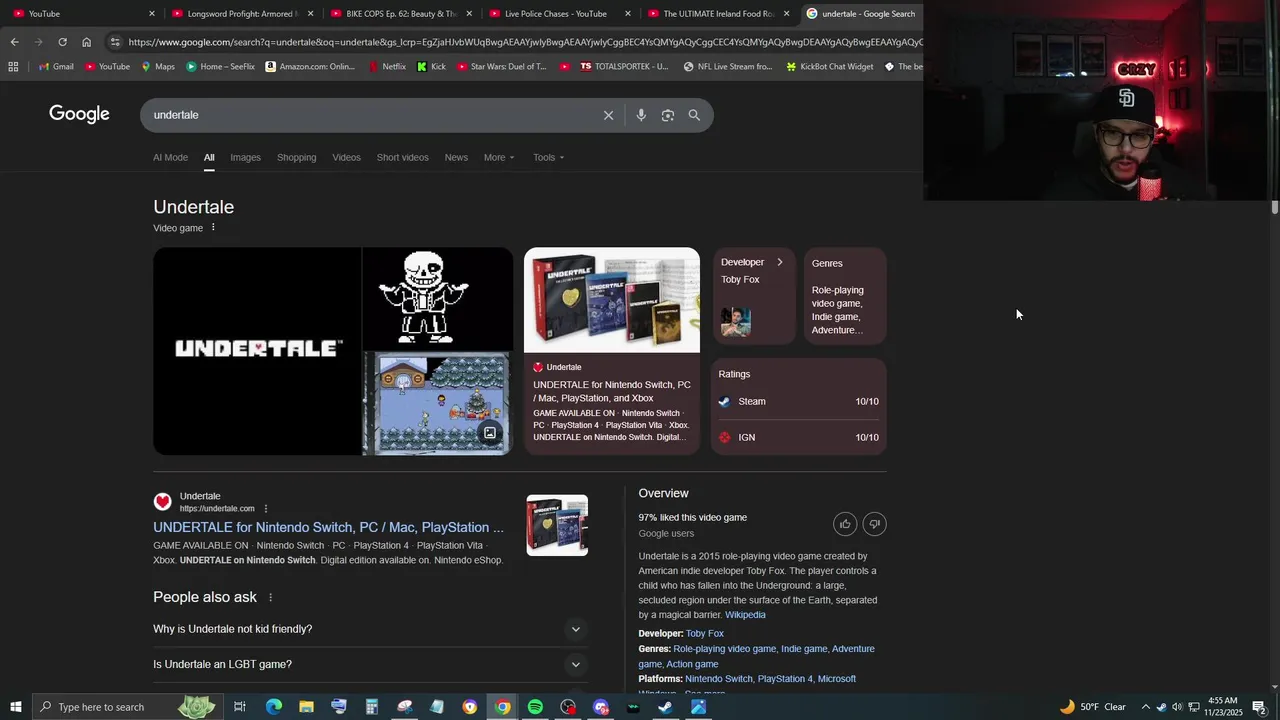Open Gmail bookmark
This screenshot has height=720, width=1280.
pyautogui.click(x=55, y=67)
